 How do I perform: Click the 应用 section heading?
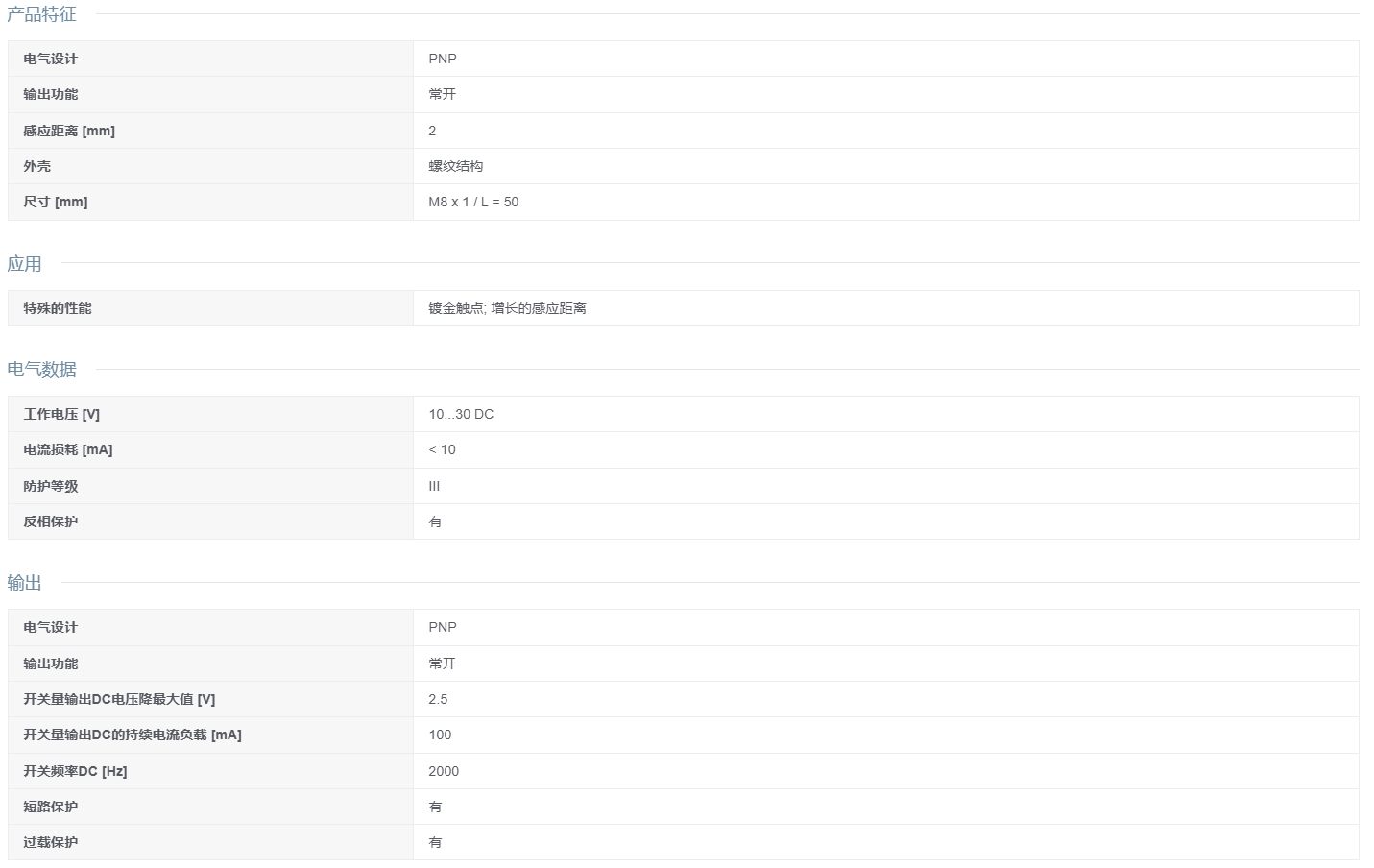point(24,264)
